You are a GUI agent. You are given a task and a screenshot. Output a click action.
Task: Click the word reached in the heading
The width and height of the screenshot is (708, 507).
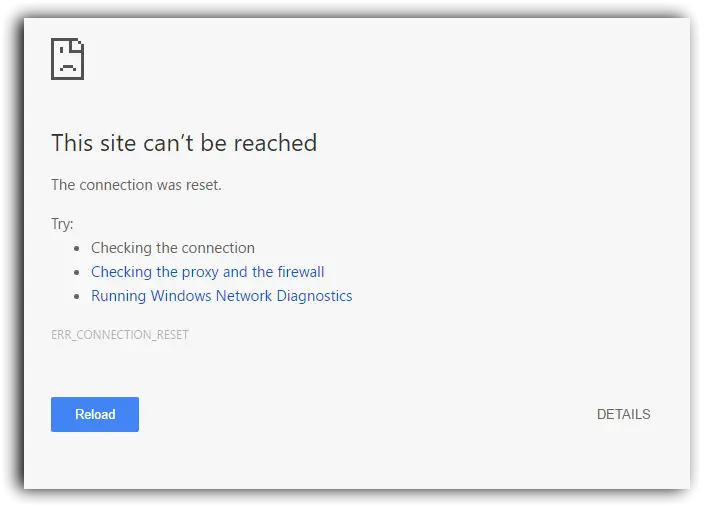275,143
